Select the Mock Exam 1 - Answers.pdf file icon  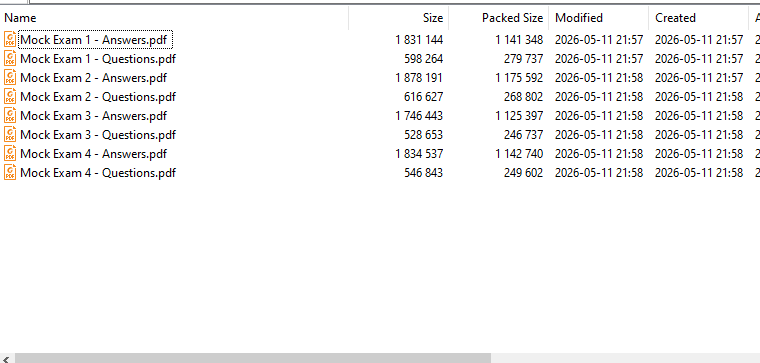(x=10, y=39)
